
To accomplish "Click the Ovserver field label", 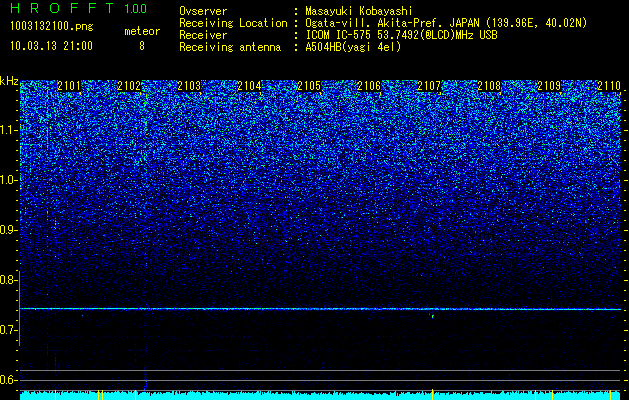I will [x=203, y=11].
